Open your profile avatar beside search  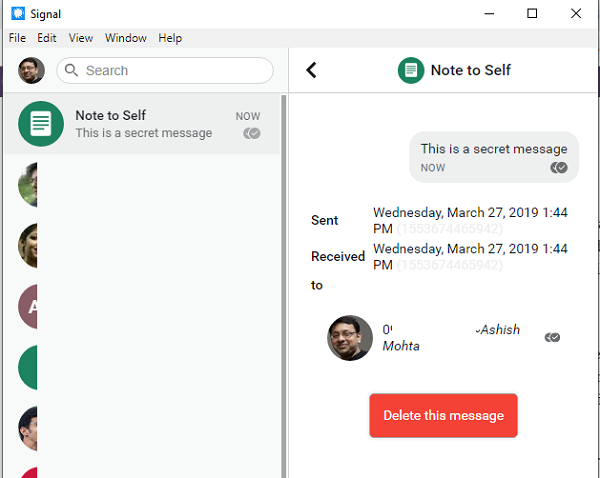(31, 70)
